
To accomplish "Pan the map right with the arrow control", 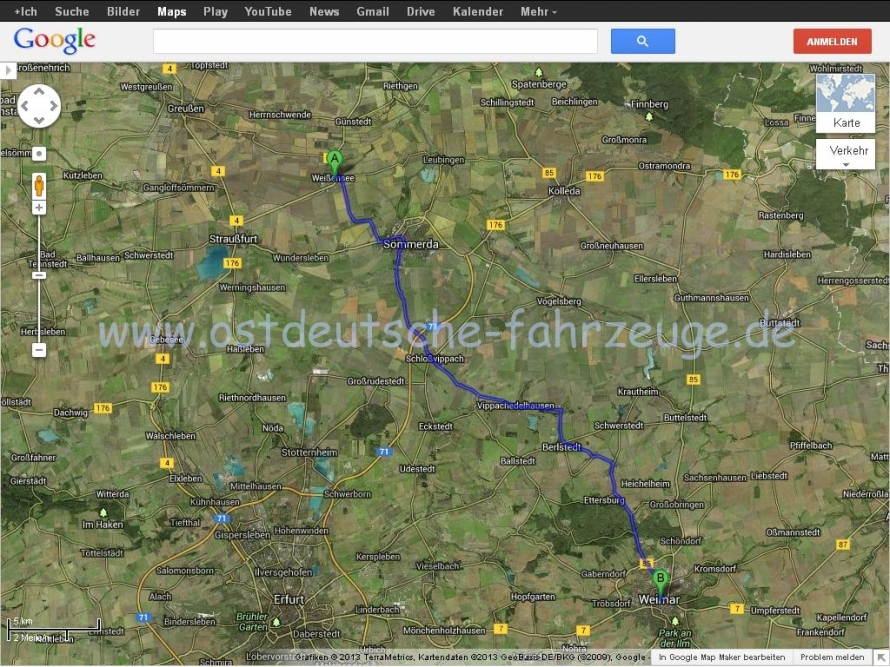I will pyautogui.click(x=53, y=106).
